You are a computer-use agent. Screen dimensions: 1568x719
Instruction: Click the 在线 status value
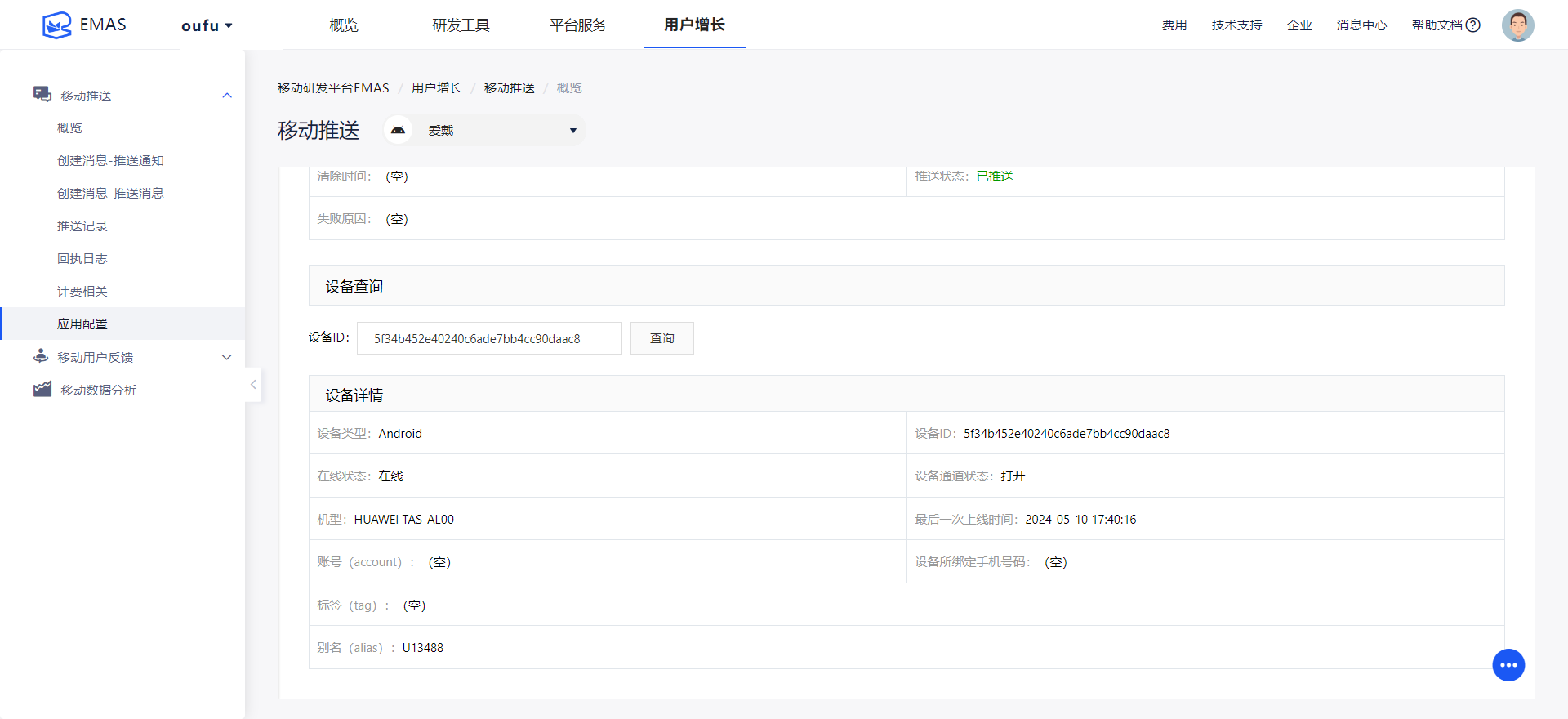click(x=390, y=476)
